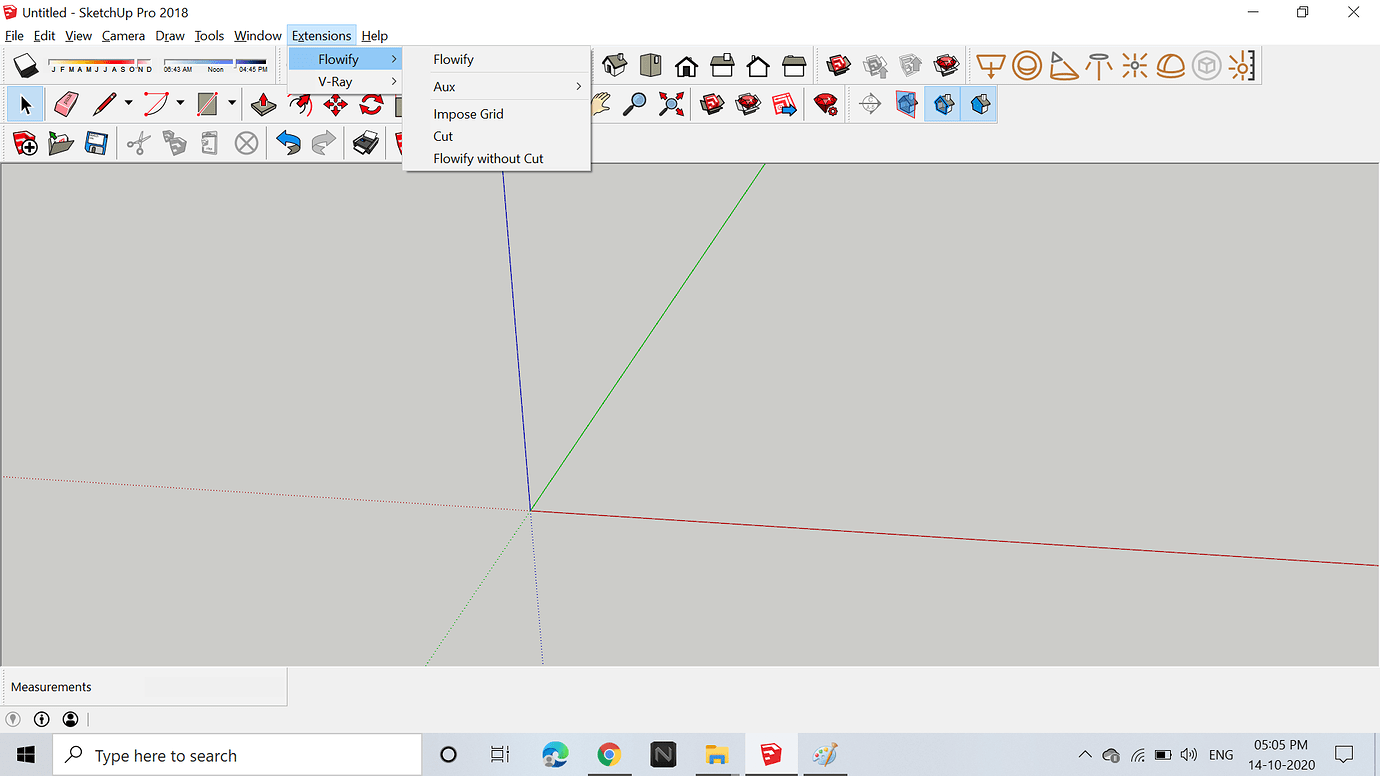Choose the Rotate tool

pyautogui.click(x=374, y=103)
